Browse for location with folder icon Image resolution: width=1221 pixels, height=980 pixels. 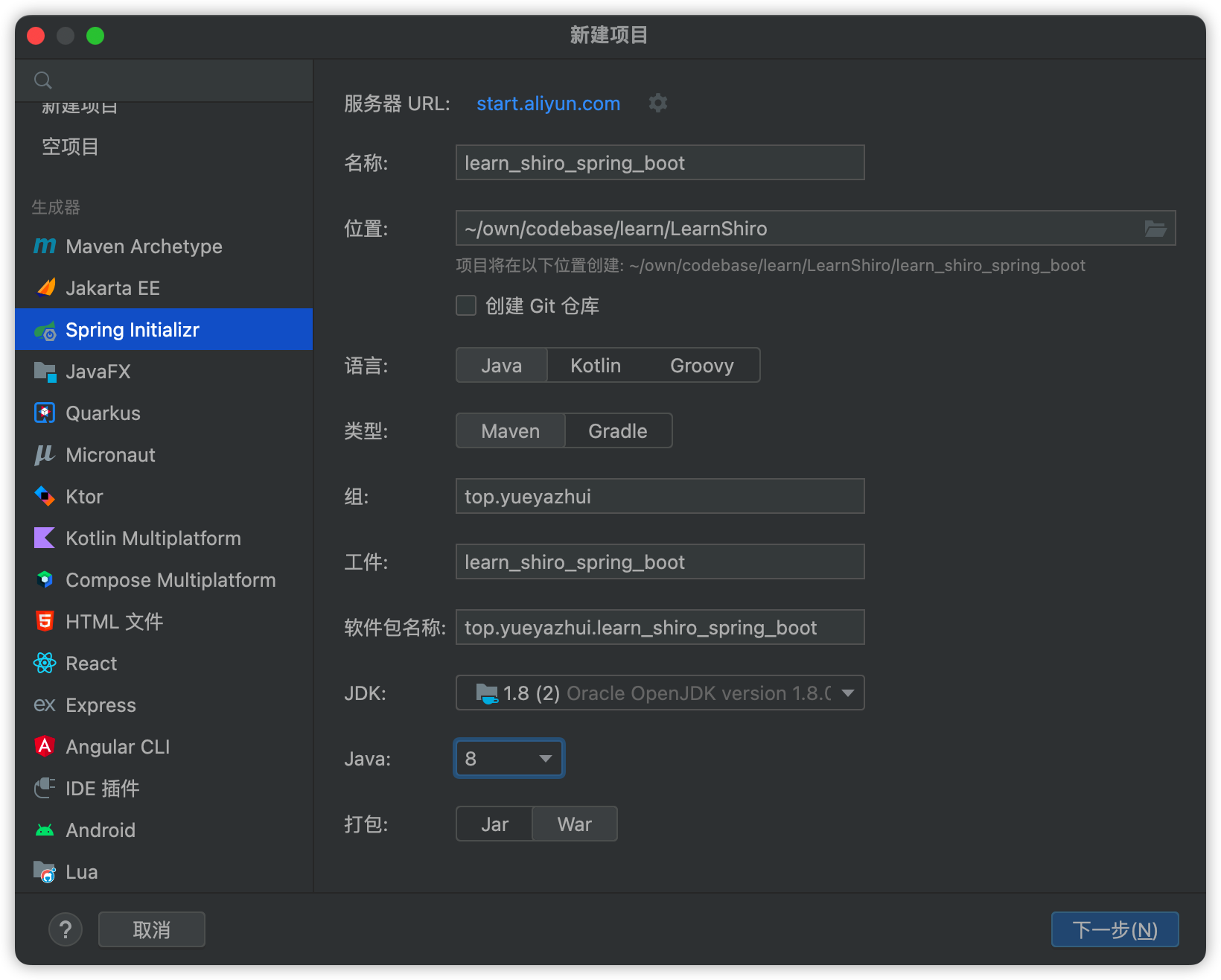1155,228
